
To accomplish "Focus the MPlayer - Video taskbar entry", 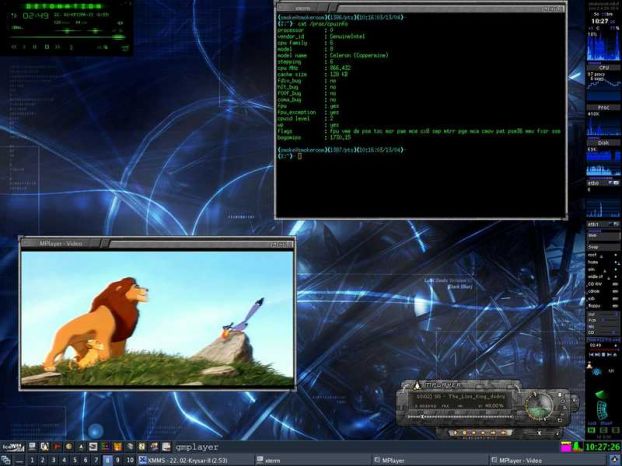I will pyautogui.click(x=547, y=460).
